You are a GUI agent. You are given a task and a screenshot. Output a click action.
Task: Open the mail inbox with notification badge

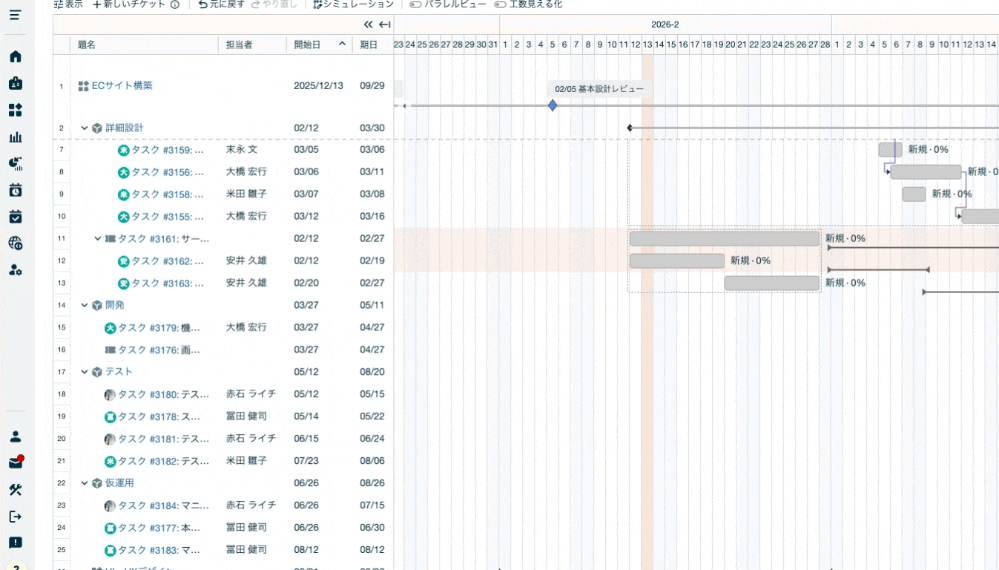click(15, 463)
